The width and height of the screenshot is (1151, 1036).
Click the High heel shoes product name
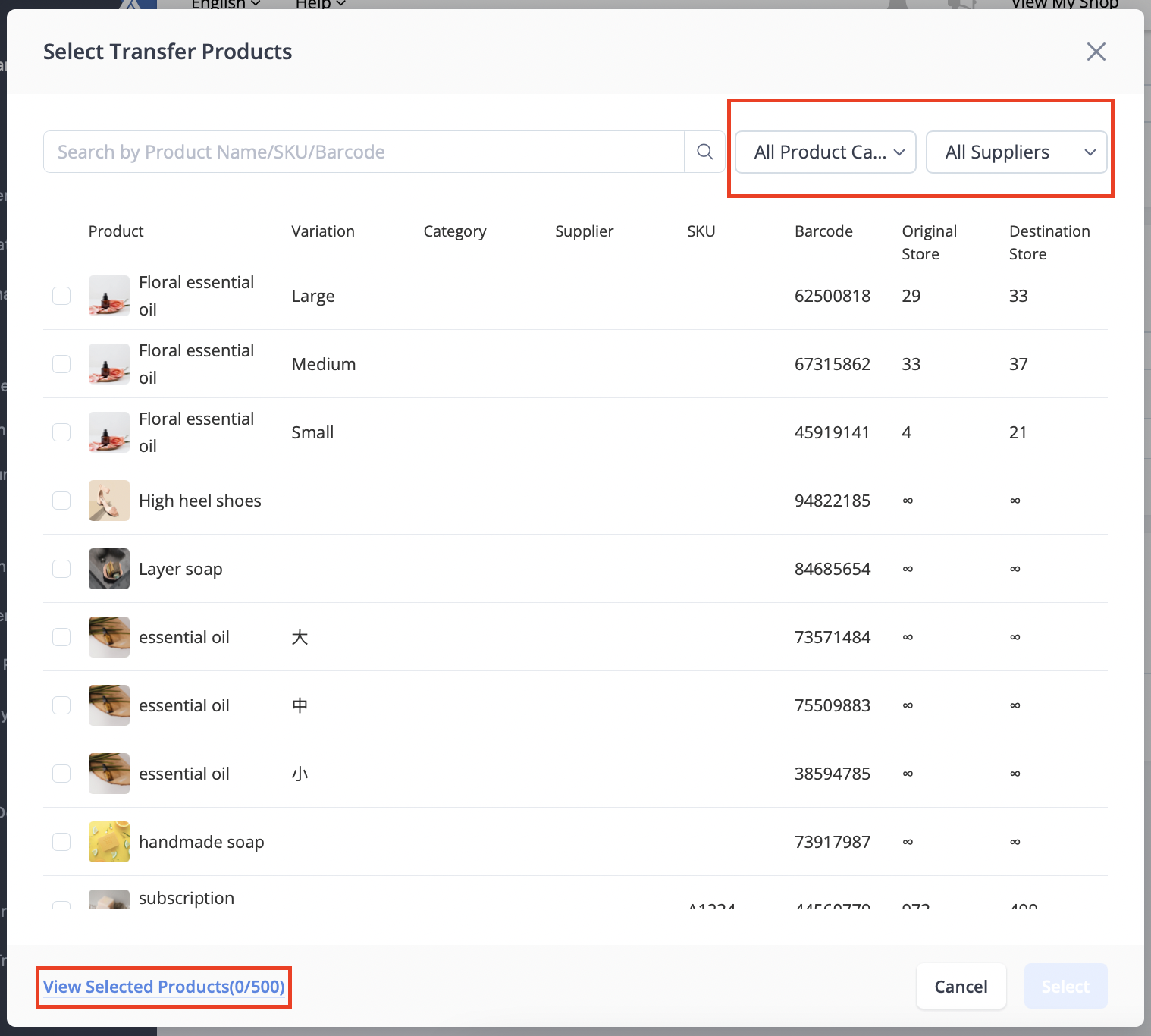click(x=200, y=501)
